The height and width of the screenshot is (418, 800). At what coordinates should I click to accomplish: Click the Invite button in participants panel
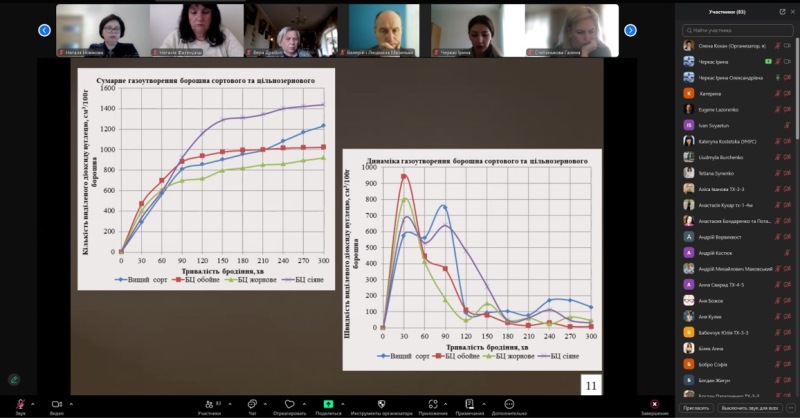(x=696, y=408)
